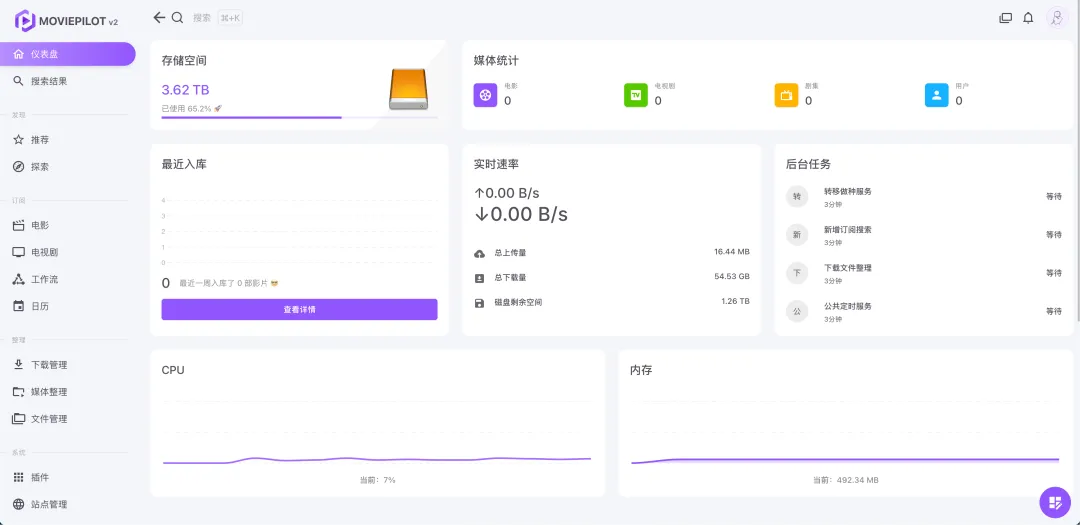This screenshot has width=1080, height=525.
Task: Click the 磁盘剩余空间 save disk icon
Action: tap(479, 302)
